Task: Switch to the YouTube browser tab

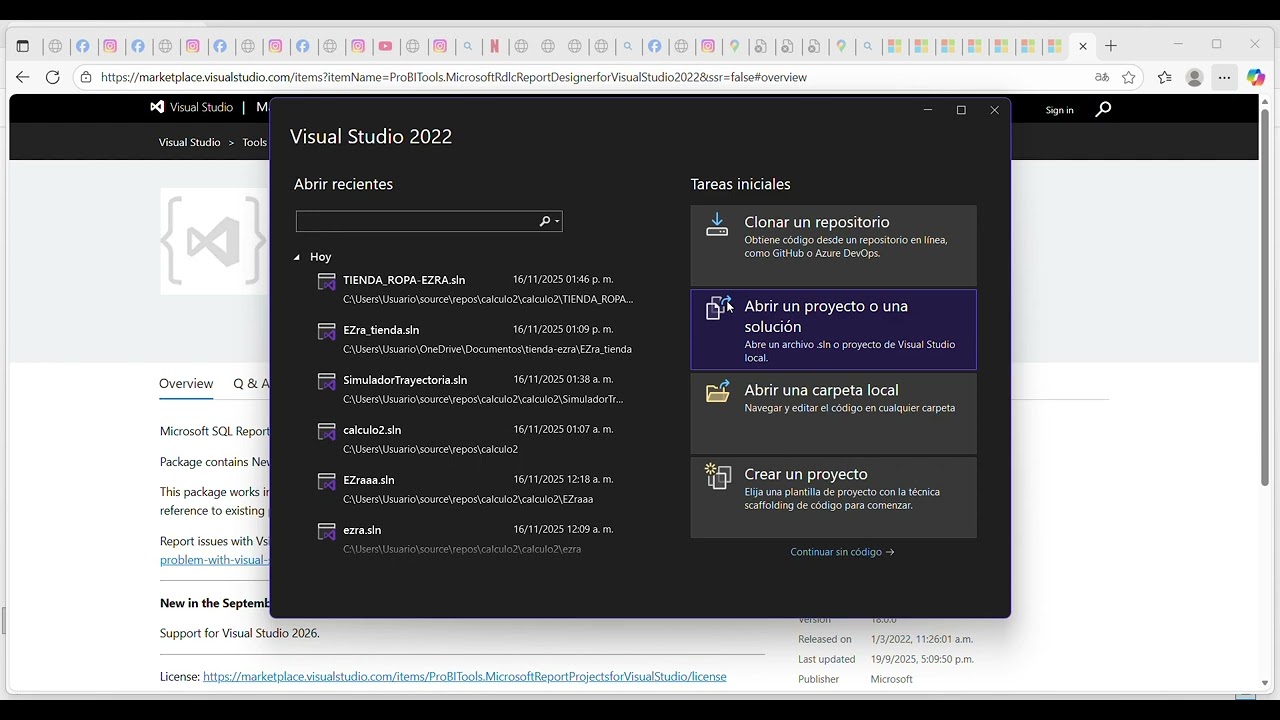Action: [385, 46]
